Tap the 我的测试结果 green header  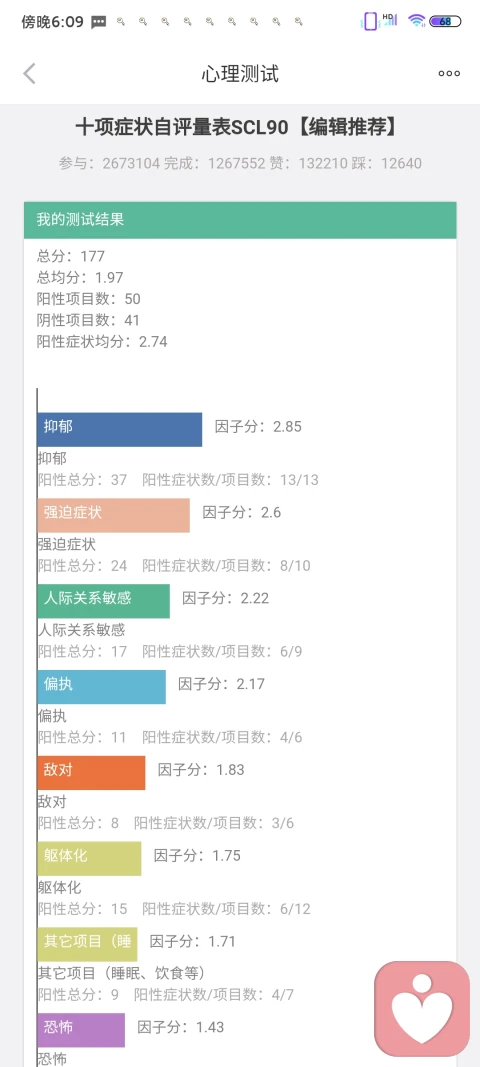click(240, 220)
